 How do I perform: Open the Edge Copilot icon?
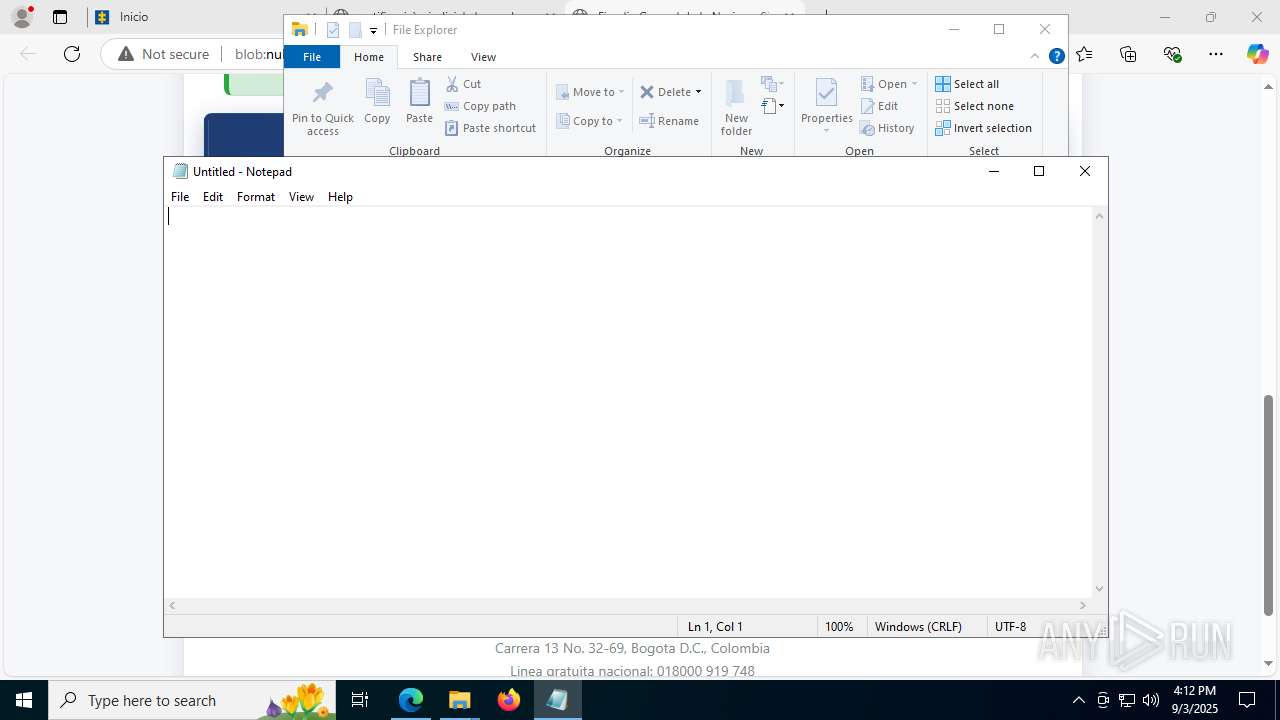(1257, 54)
